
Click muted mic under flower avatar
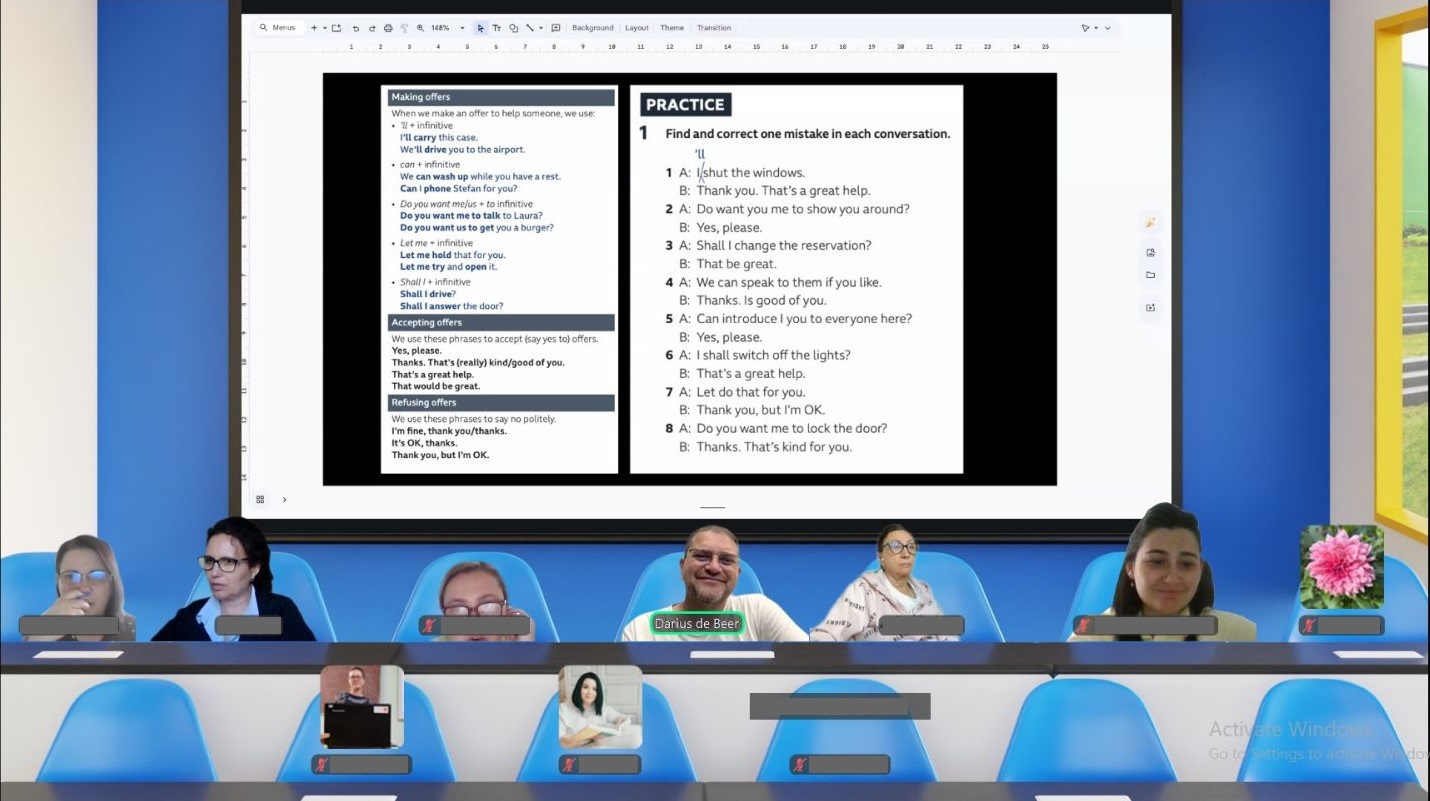click(1309, 626)
